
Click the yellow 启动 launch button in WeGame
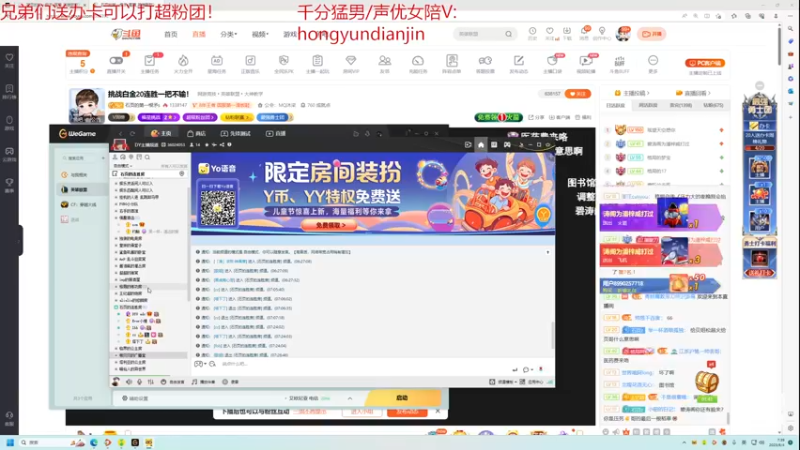pyautogui.click(x=403, y=398)
